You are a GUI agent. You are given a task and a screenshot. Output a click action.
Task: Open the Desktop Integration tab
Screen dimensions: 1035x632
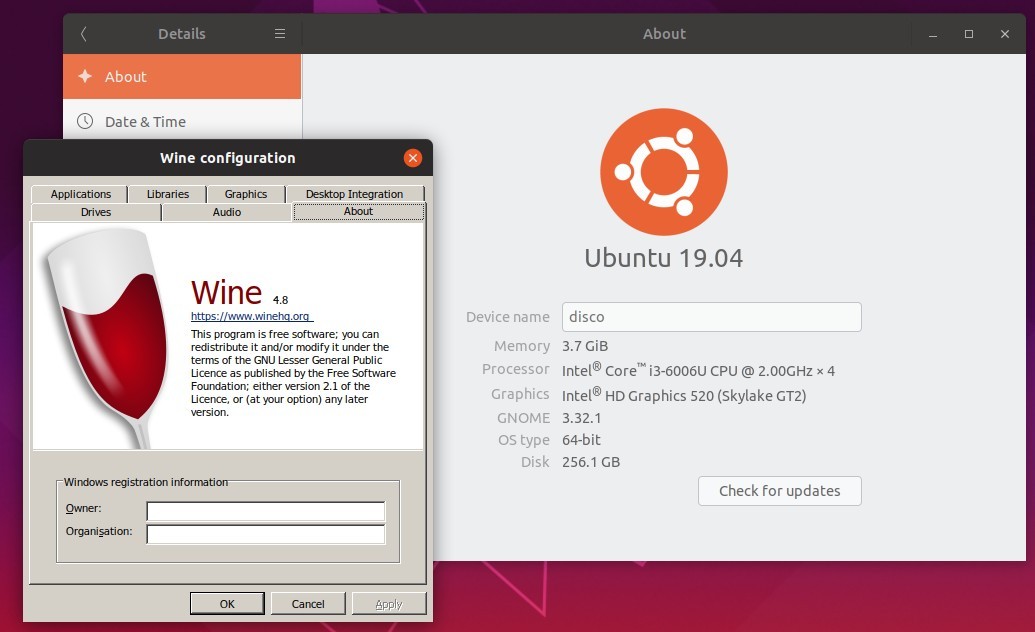click(x=354, y=194)
